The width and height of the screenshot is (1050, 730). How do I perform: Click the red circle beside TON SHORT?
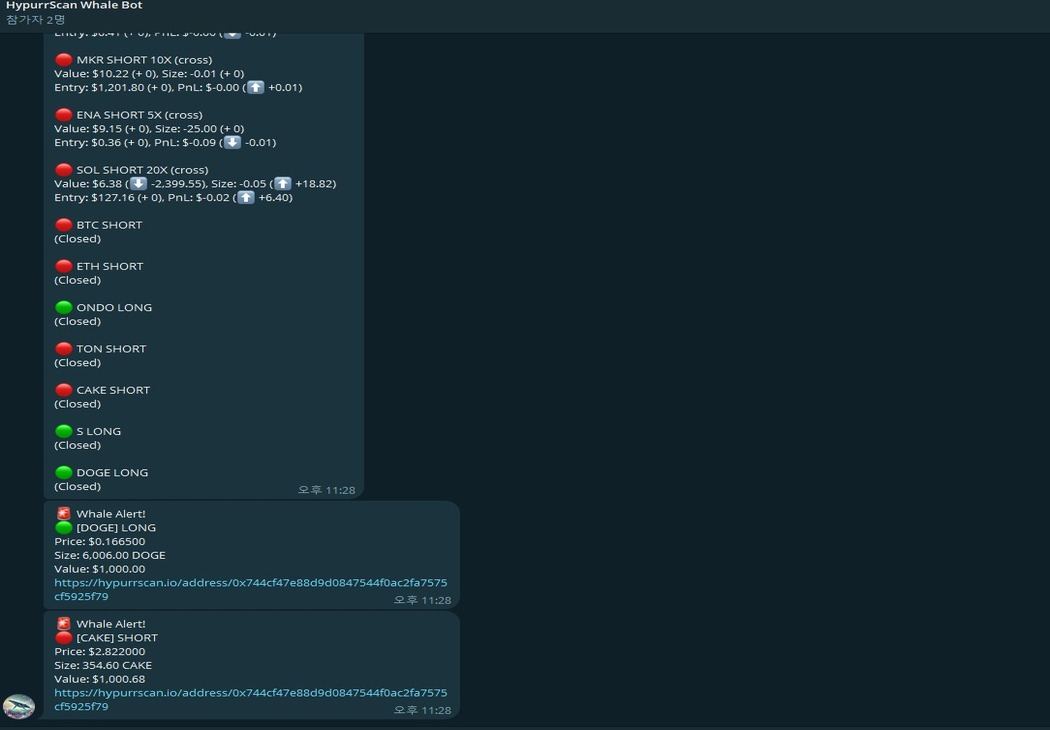64,349
